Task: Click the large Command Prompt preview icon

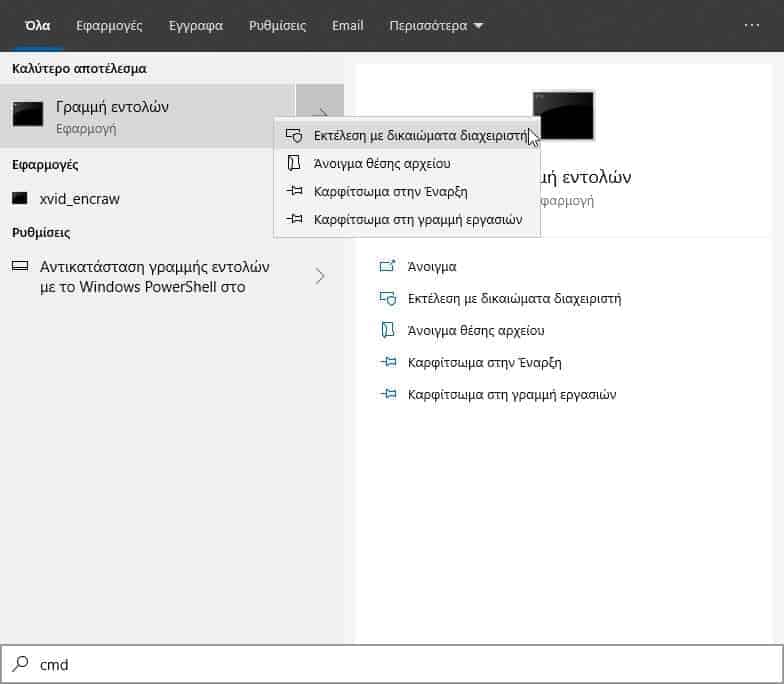Action: pos(563,115)
